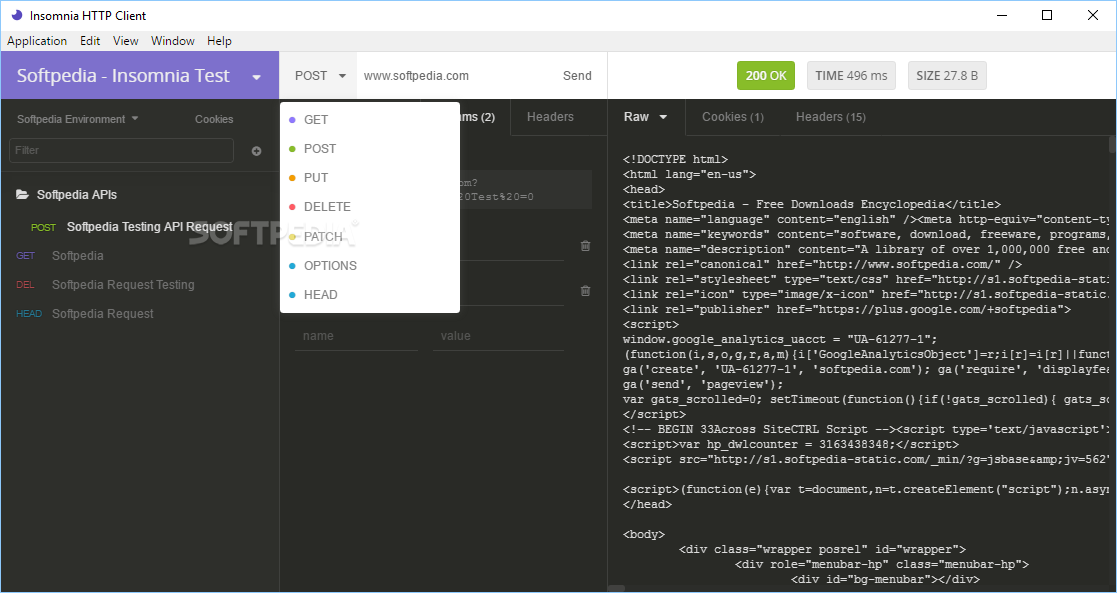Click the new parameter name field

pyautogui.click(x=356, y=336)
